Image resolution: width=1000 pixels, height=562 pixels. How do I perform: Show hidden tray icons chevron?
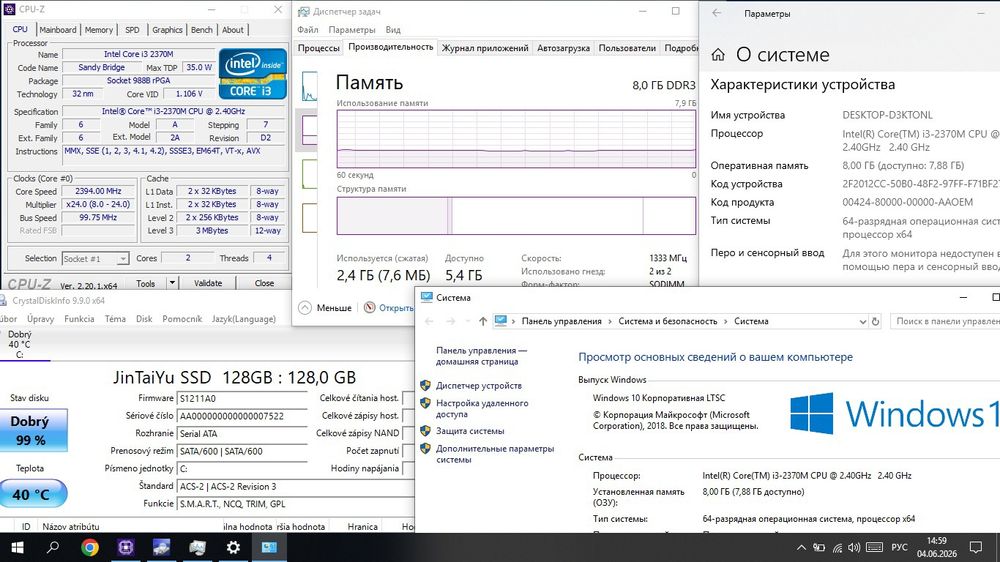tap(802, 547)
